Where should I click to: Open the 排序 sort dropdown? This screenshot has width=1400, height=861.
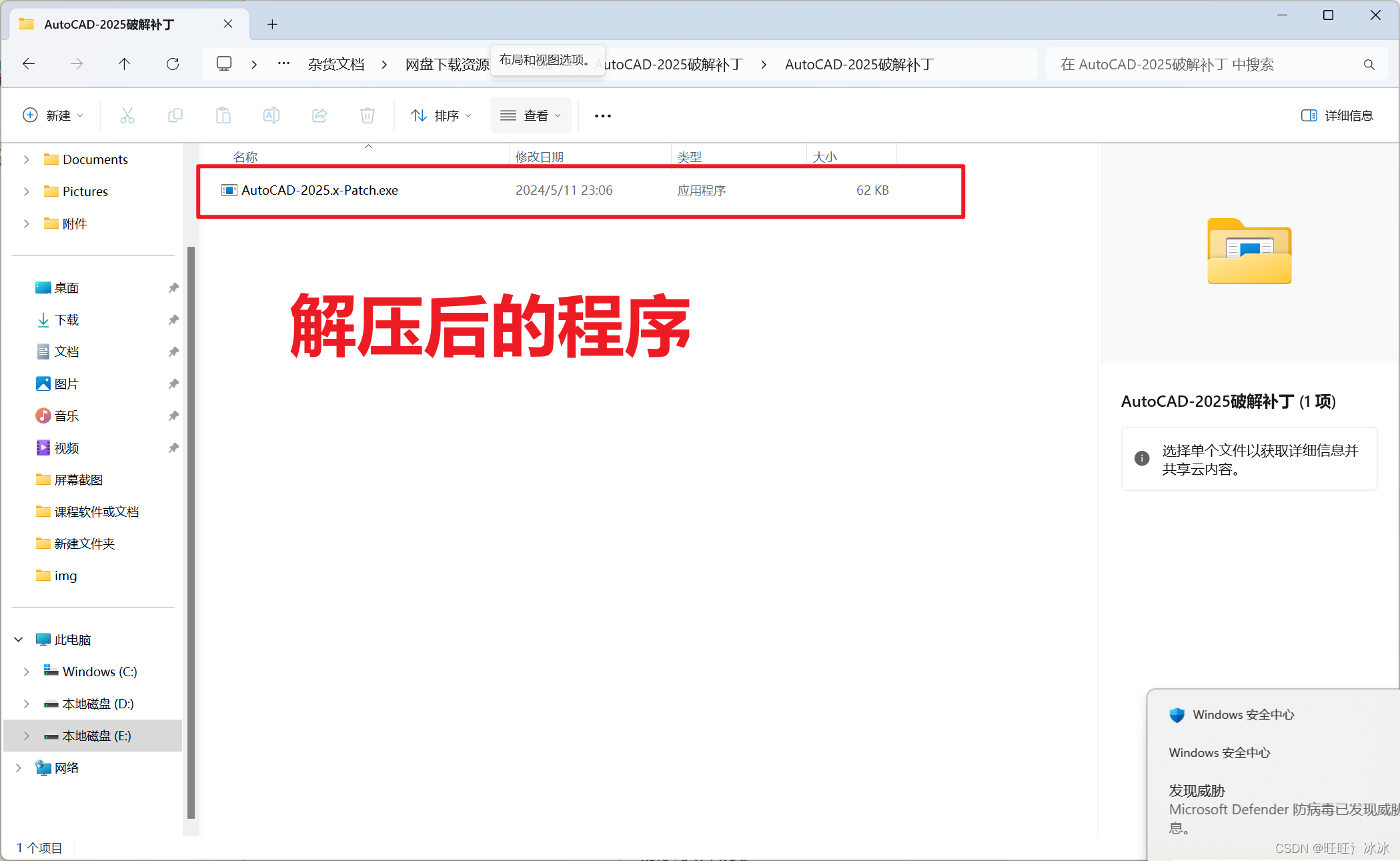[x=441, y=115]
